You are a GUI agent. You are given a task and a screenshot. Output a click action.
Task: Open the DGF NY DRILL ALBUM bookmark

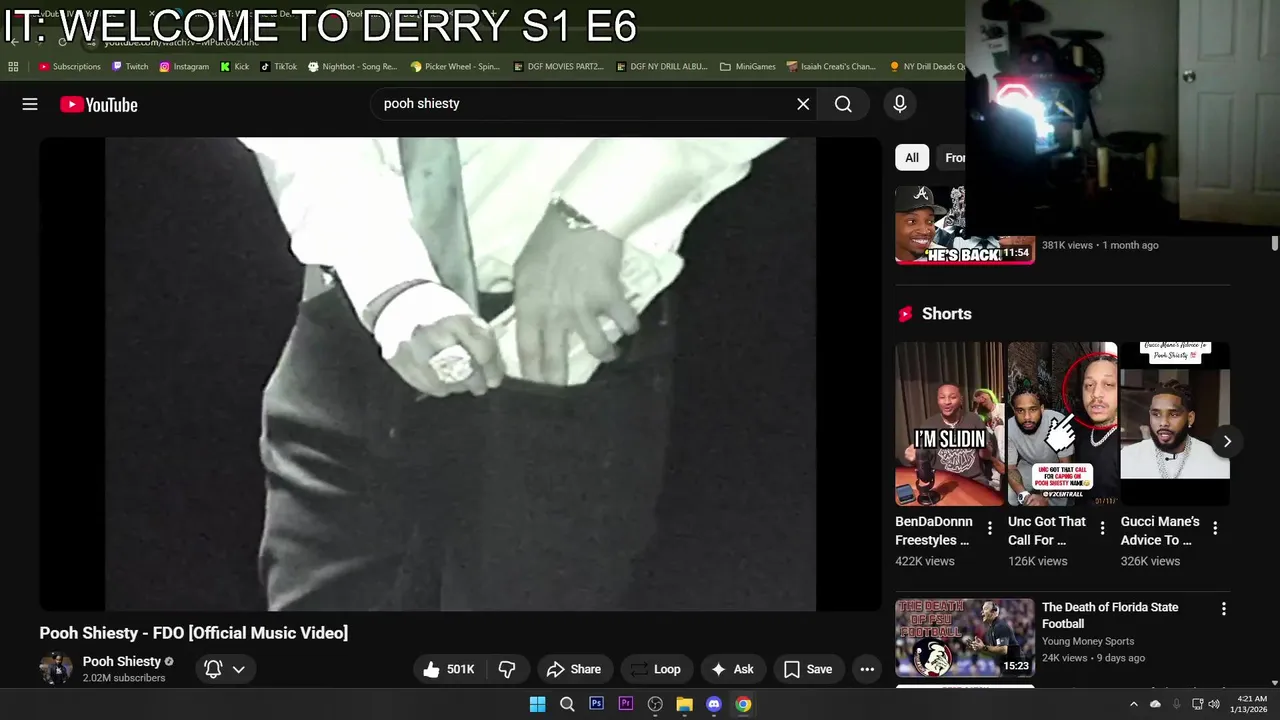pyautogui.click(x=662, y=67)
